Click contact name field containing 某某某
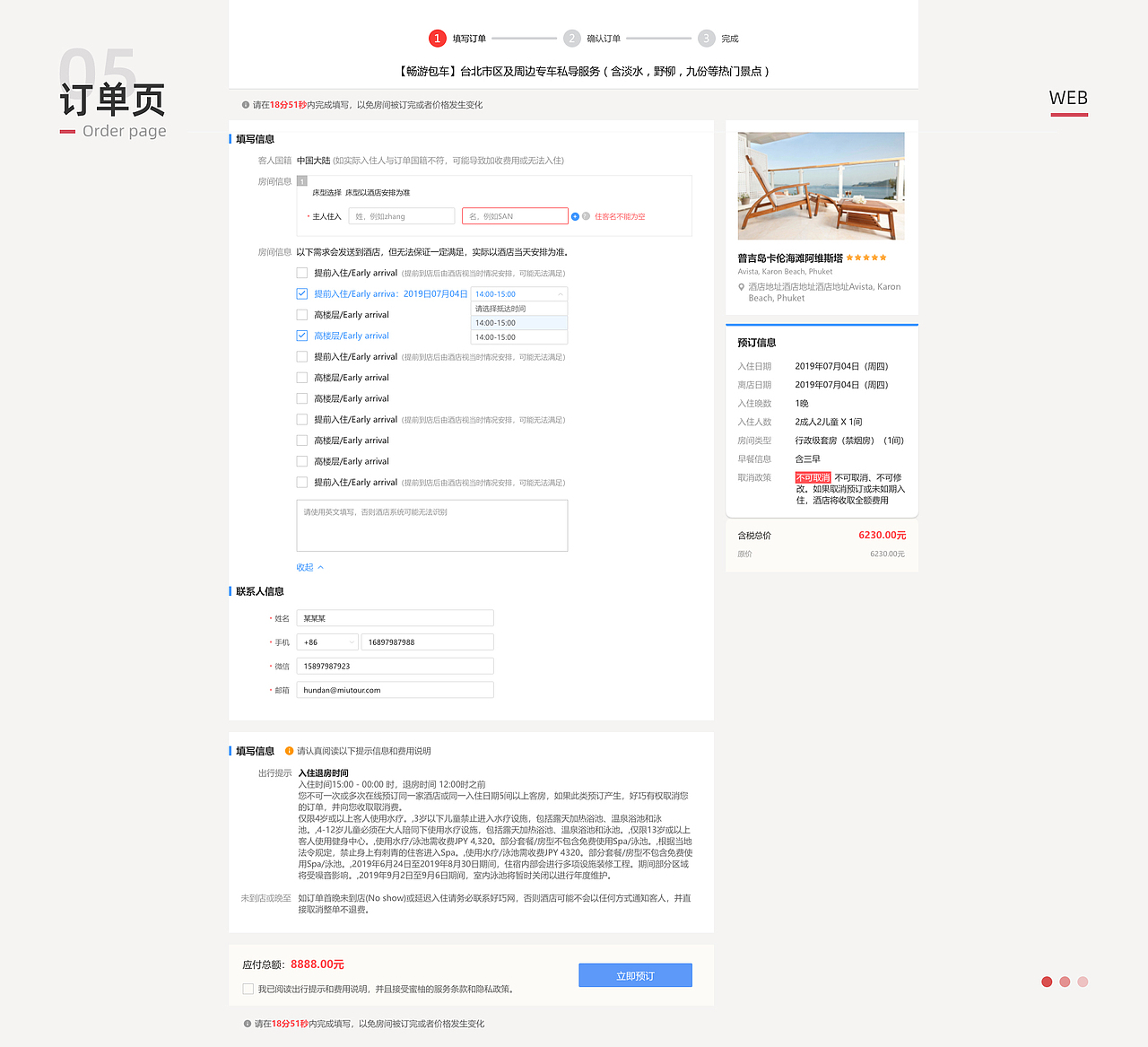1148x1047 pixels. pos(396,618)
